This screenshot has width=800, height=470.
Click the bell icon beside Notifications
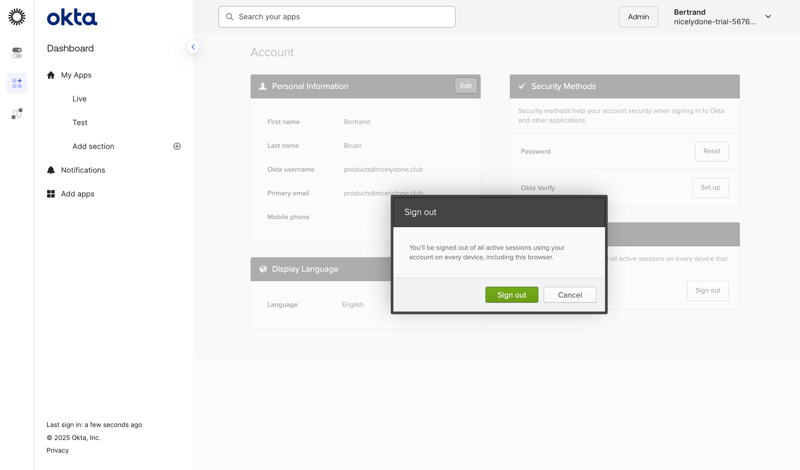[x=51, y=170]
